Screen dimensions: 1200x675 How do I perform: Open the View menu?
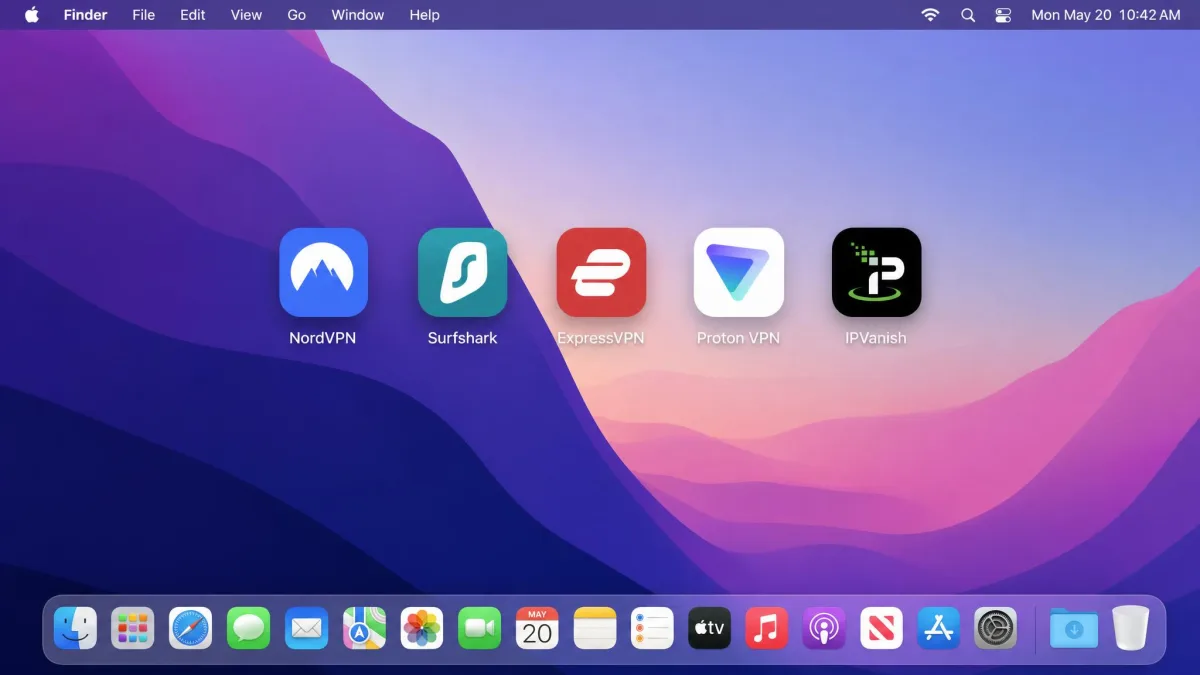tap(246, 15)
